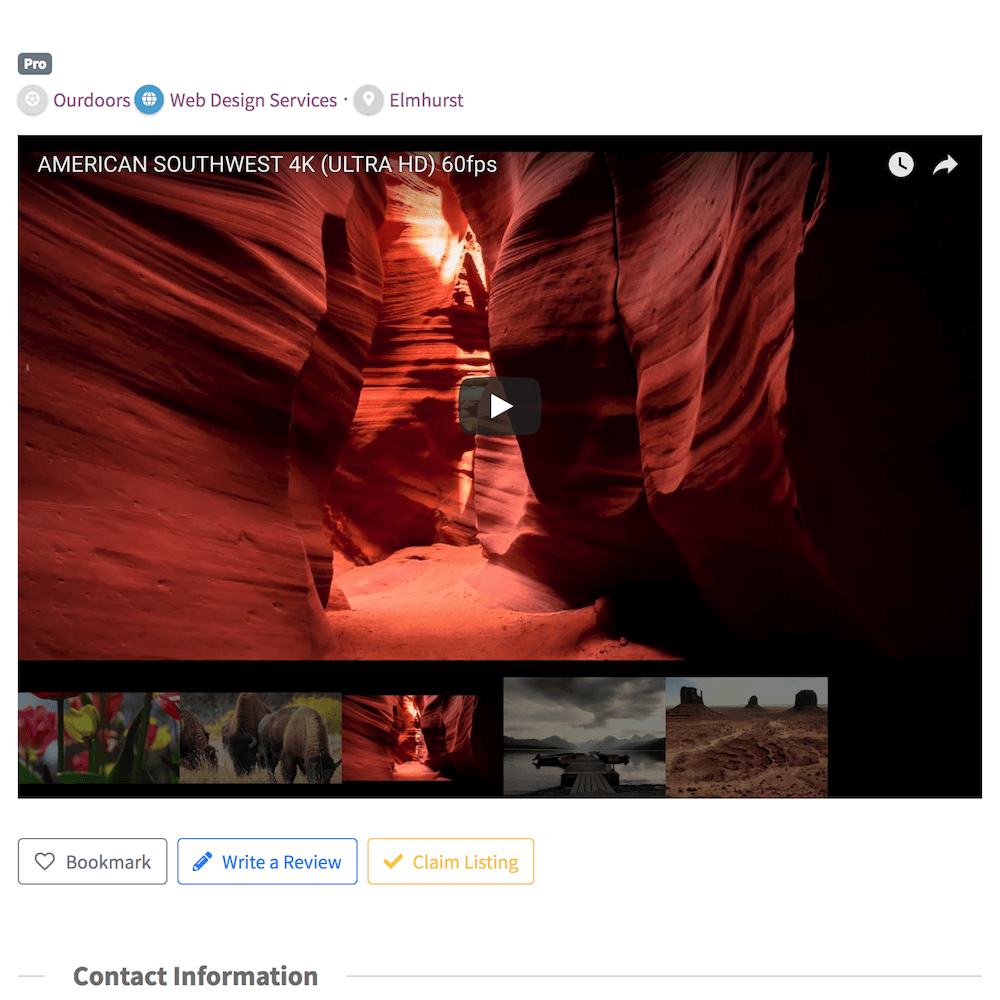Open the video title American Southwest 4K
1000x1000 pixels.
tap(267, 165)
